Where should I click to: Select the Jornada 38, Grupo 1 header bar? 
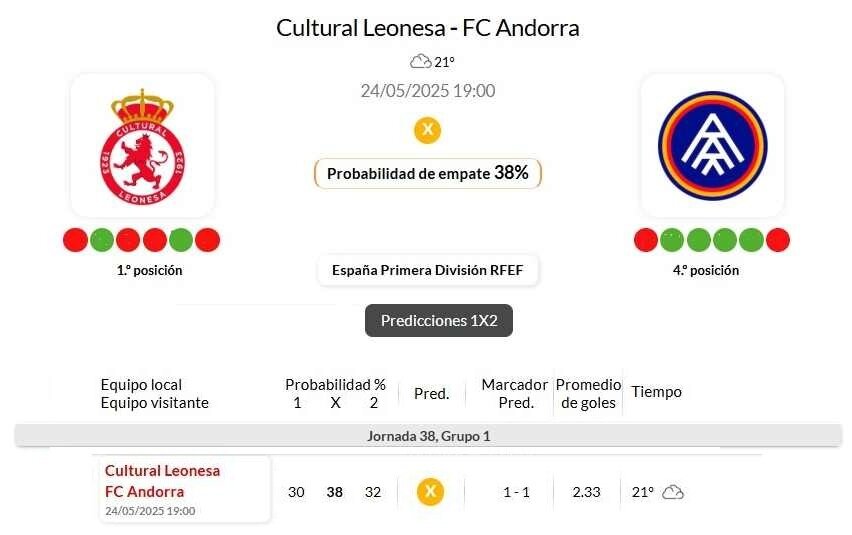(428, 436)
